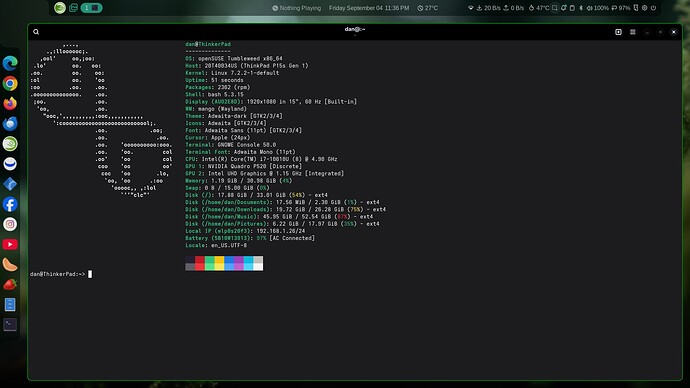Open the weather widget showing 27°C
The image size is (690, 388).
[x=428, y=8]
